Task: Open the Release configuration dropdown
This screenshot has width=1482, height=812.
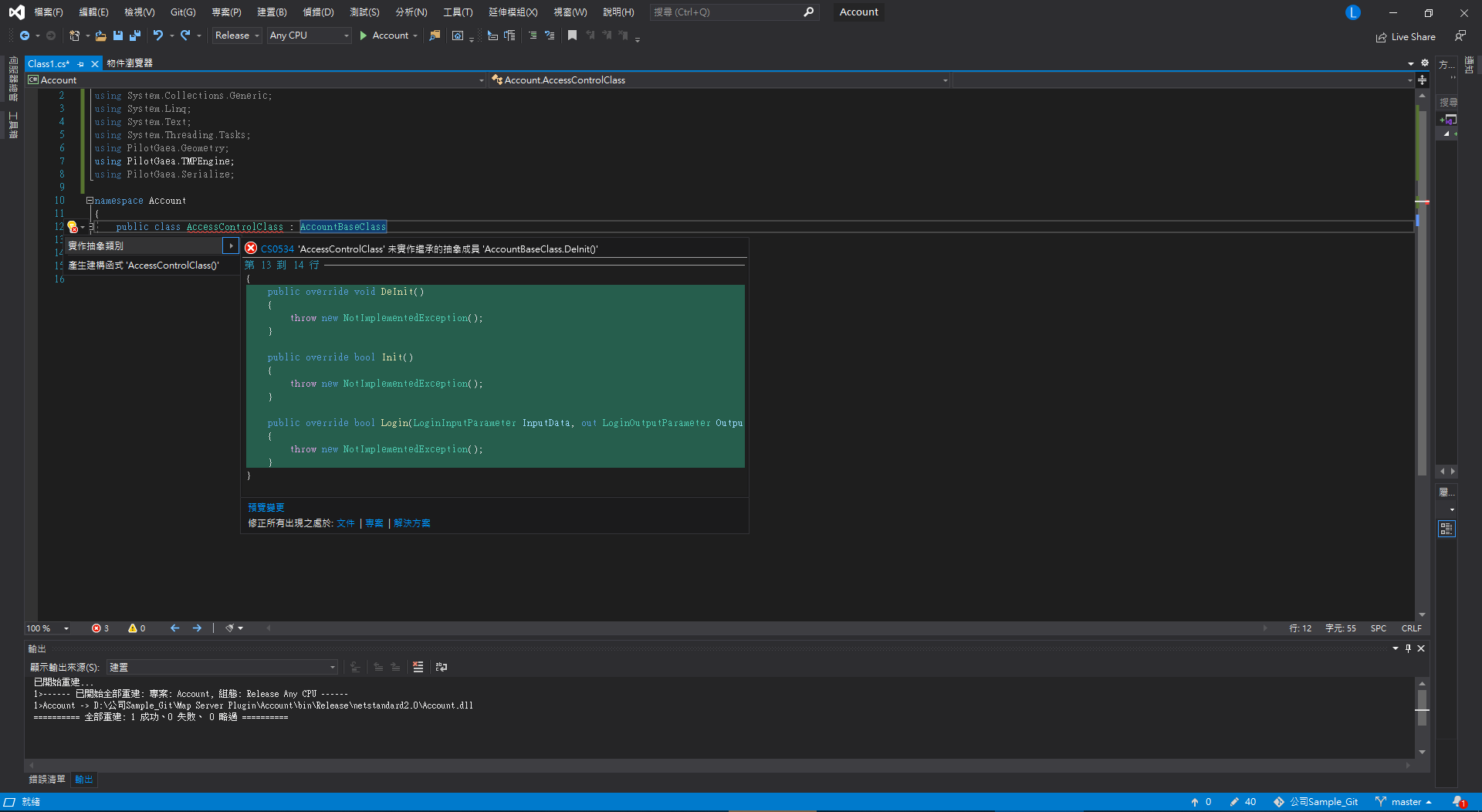Action: click(x=236, y=36)
